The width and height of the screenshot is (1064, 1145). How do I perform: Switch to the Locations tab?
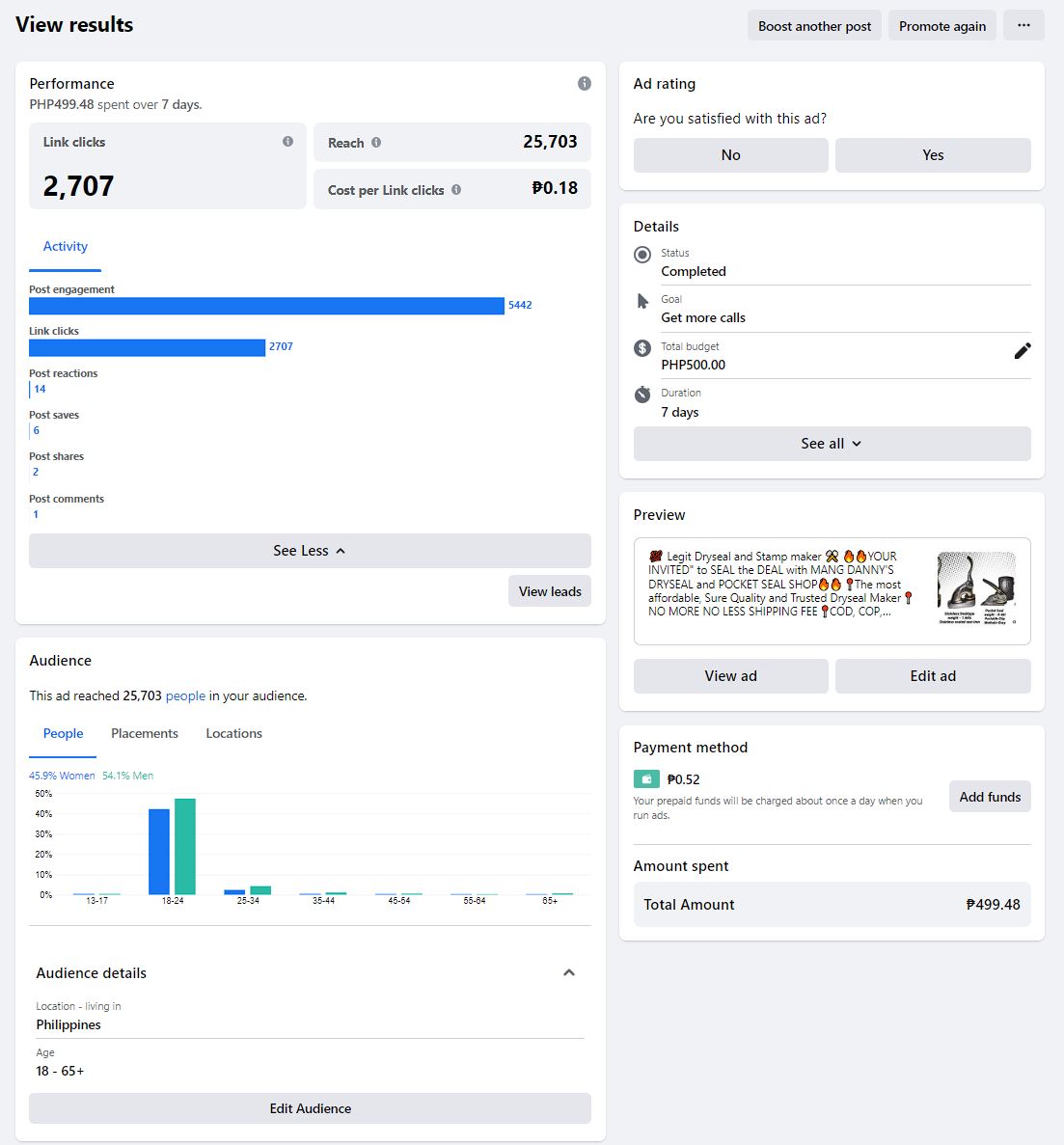point(233,734)
